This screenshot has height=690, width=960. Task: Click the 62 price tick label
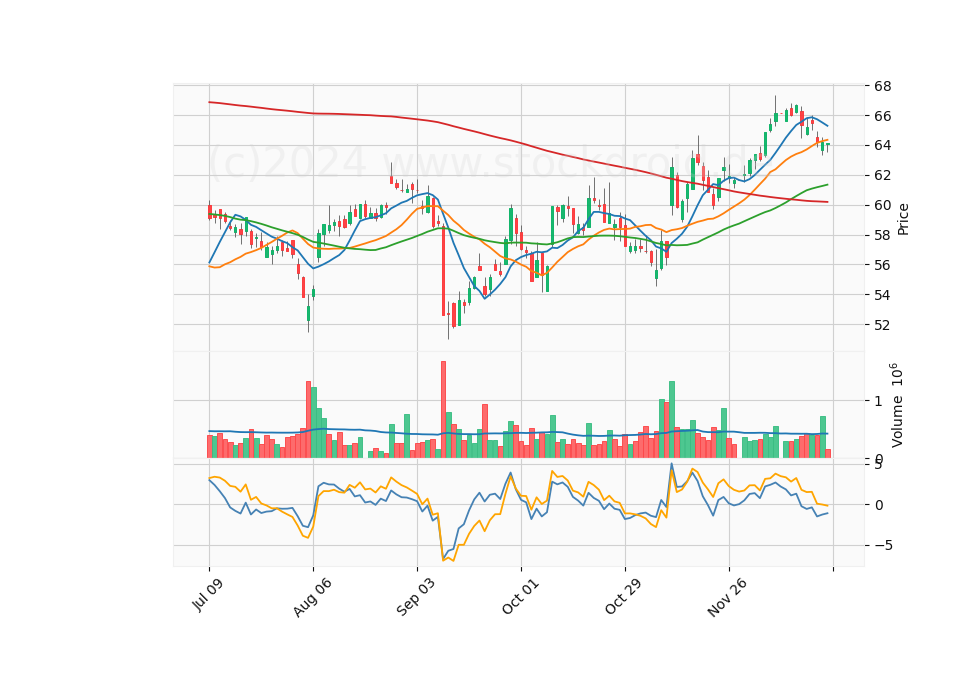[882, 176]
